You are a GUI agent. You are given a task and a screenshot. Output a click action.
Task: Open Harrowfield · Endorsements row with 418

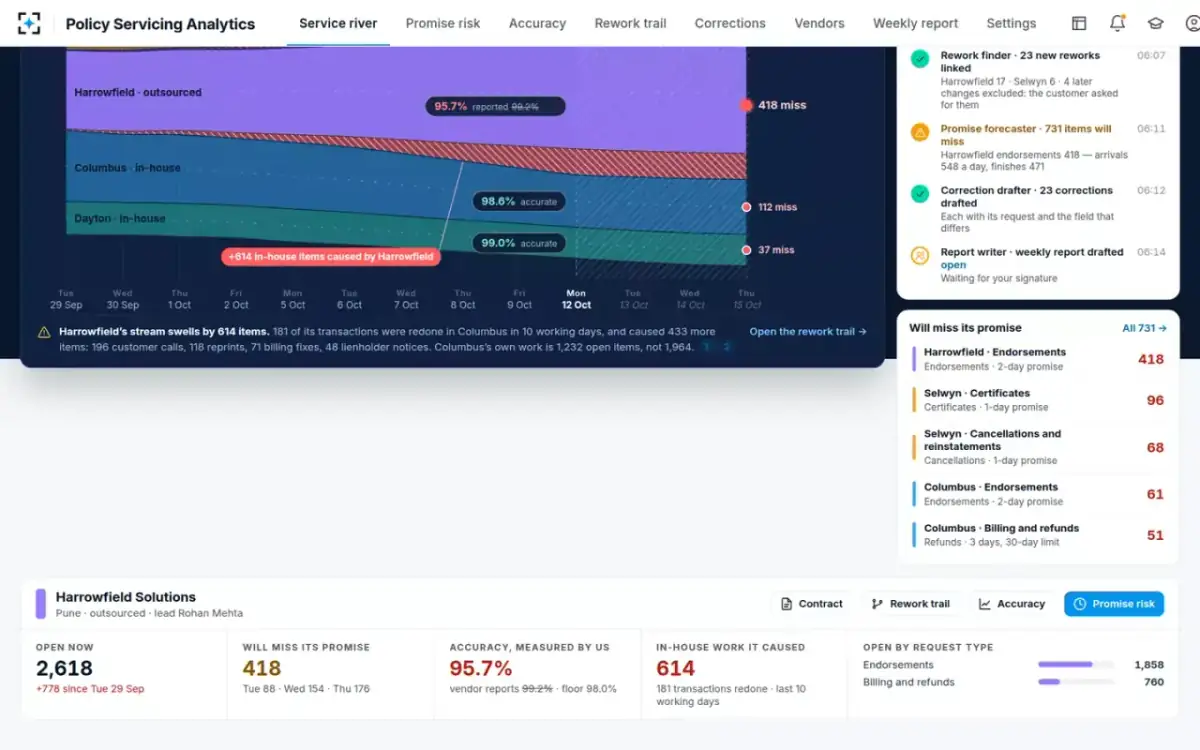tap(1038, 359)
